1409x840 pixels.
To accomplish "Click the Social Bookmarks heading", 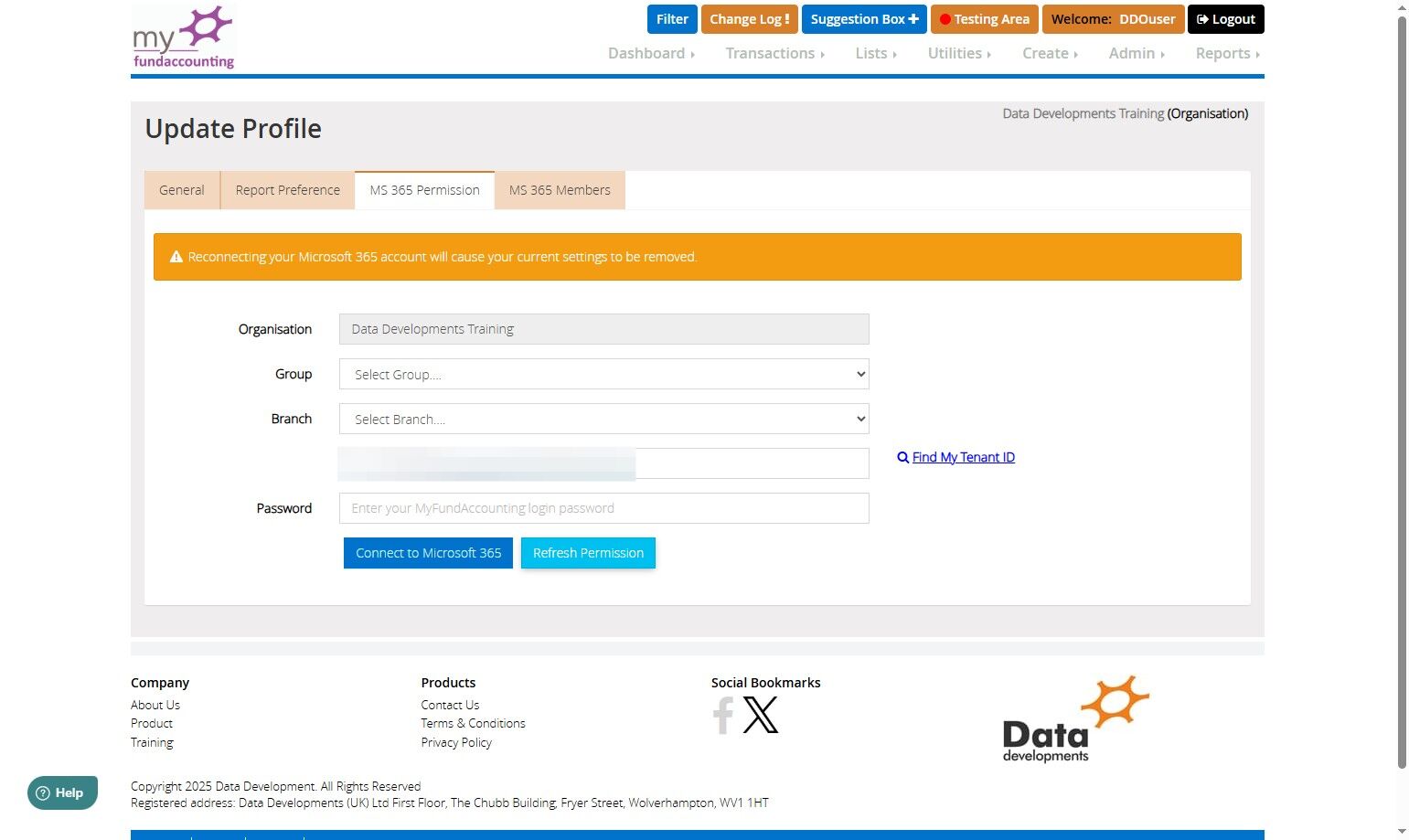I will pos(766,683).
